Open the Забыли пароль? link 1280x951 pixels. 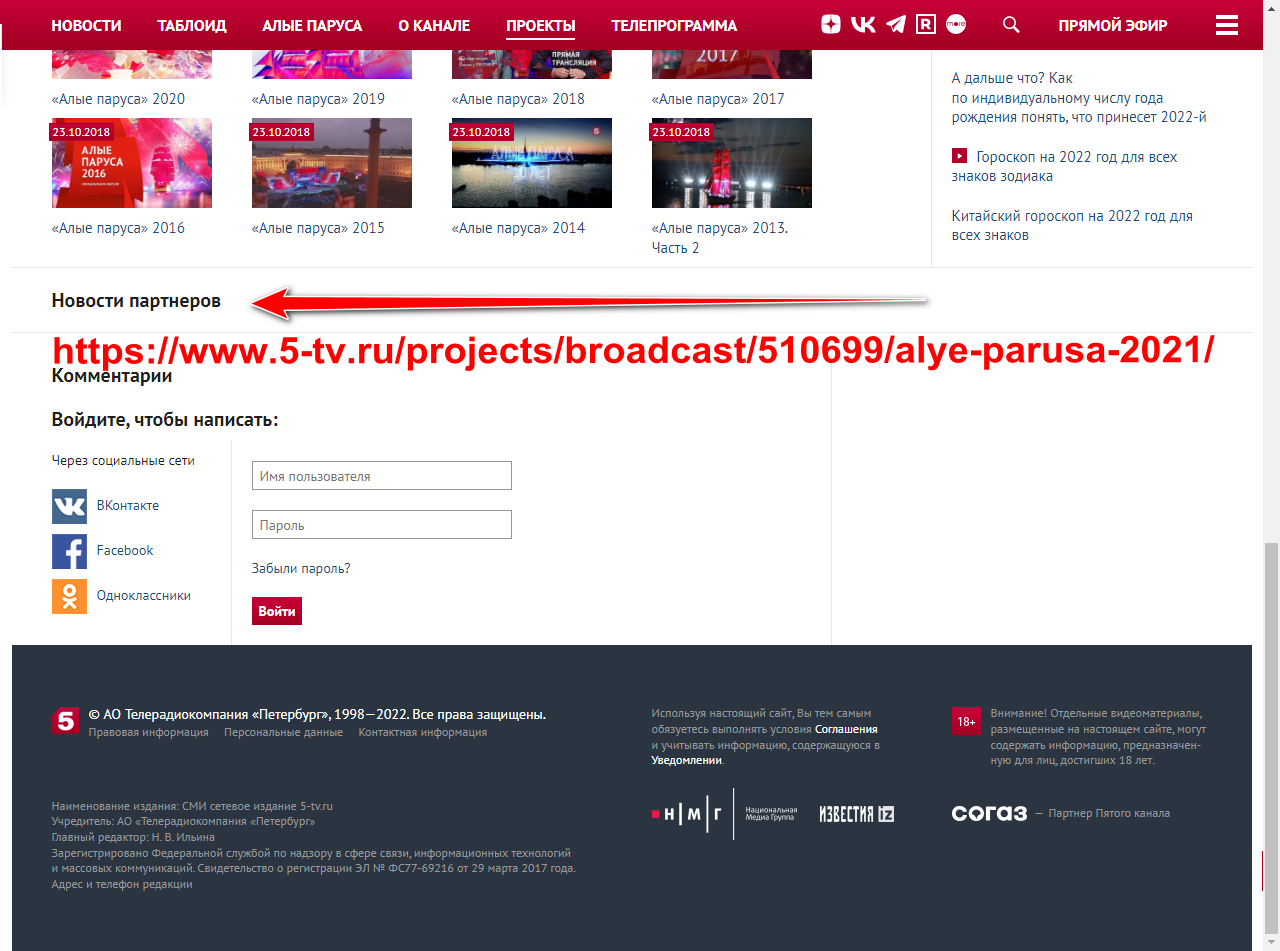(299, 567)
